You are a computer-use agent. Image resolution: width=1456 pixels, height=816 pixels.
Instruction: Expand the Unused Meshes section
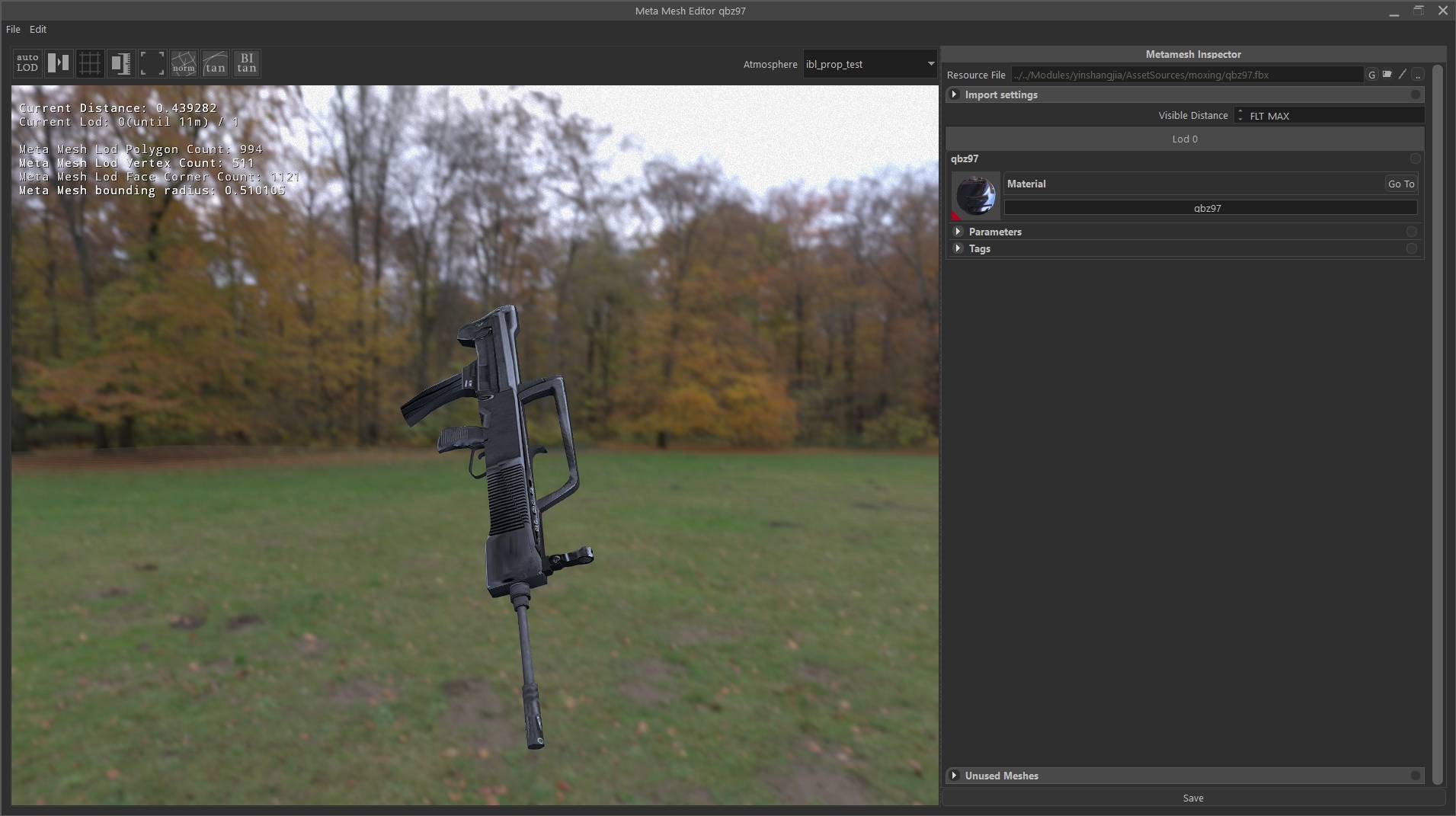click(955, 776)
